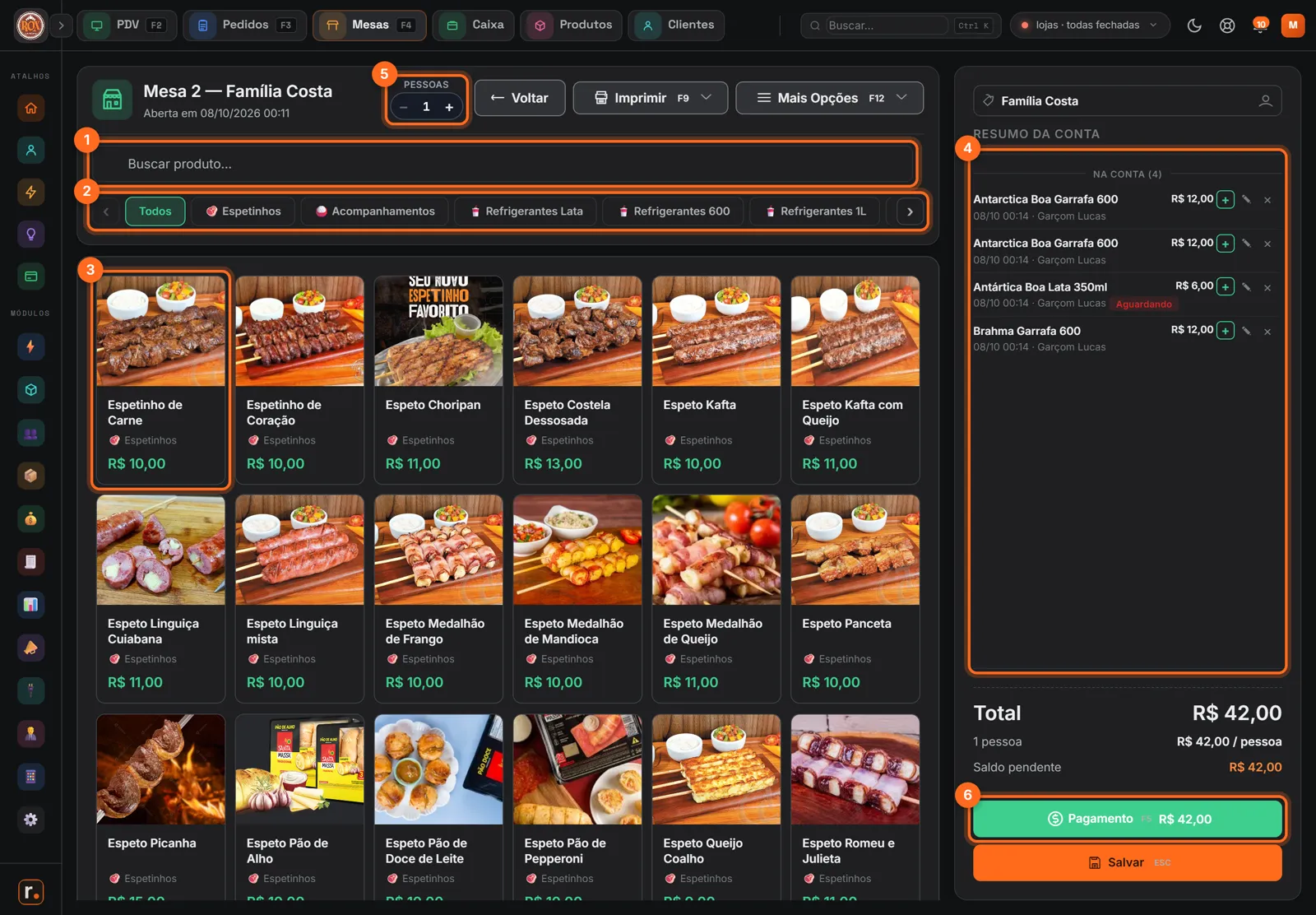The height and width of the screenshot is (915, 1316).
Task: Filter by Refrigerantes 600 category
Action: point(674,211)
